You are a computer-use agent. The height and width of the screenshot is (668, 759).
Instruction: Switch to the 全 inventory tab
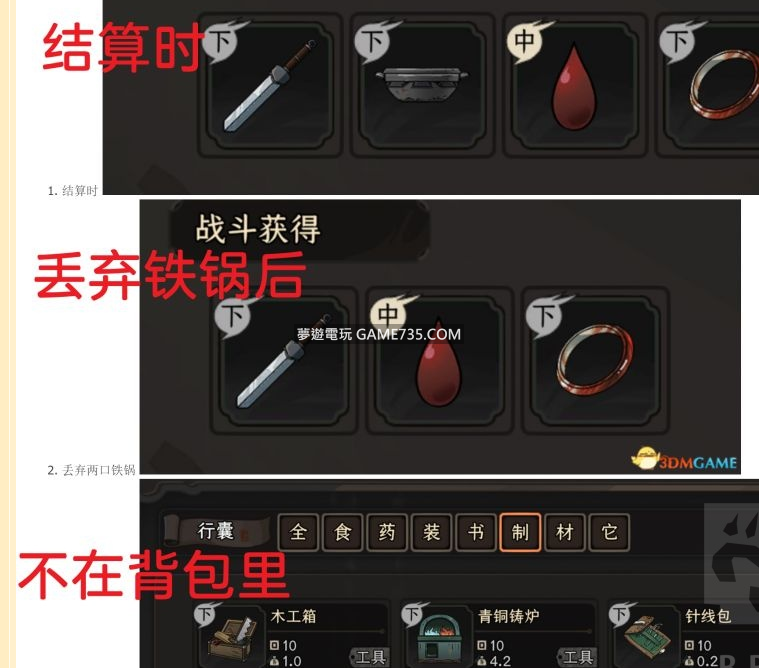pyautogui.click(x=298, y=532)
